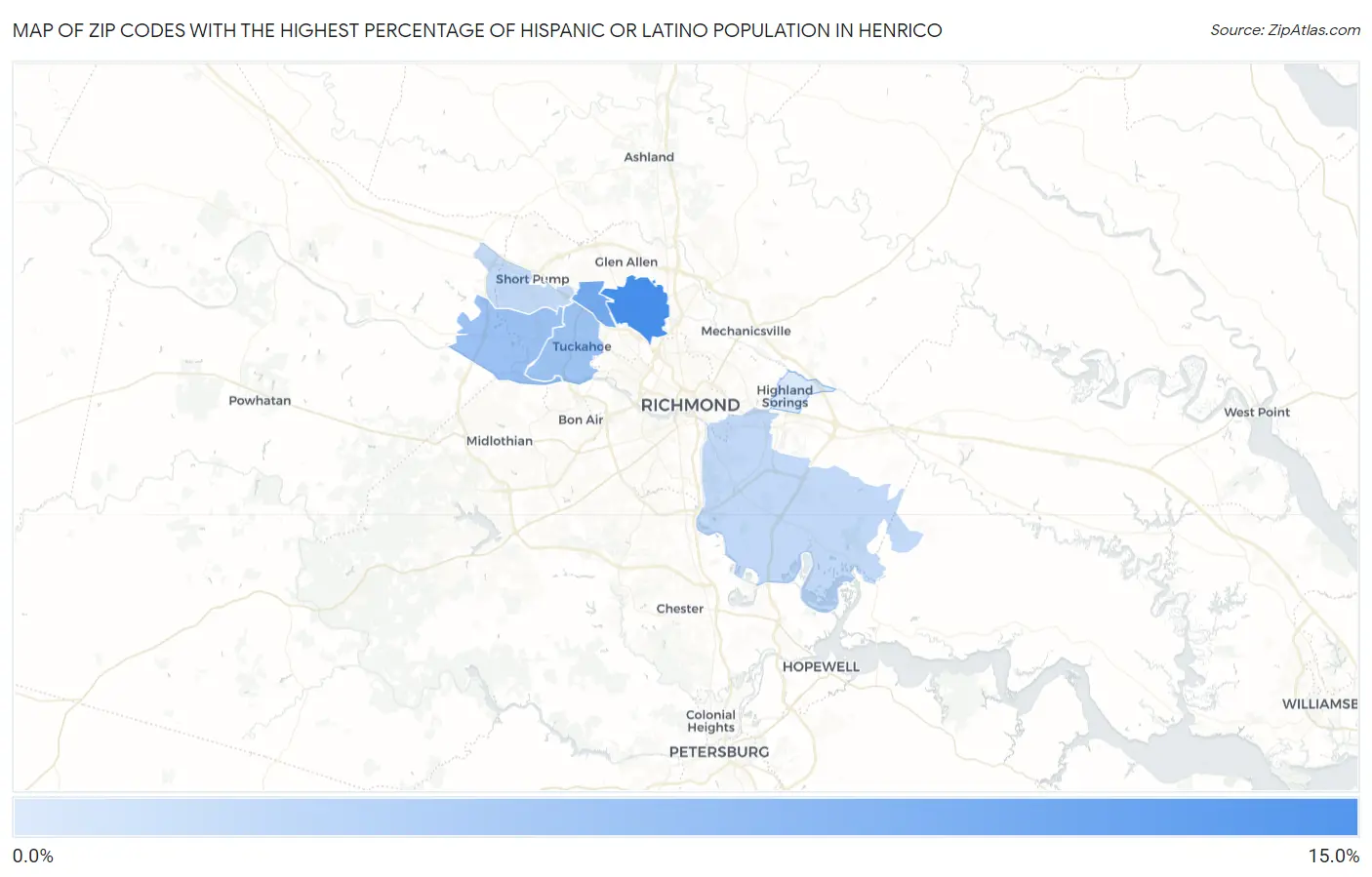Click the color gradient legend bar
The width and height of the screenshot is (1372, 877).
685,817
